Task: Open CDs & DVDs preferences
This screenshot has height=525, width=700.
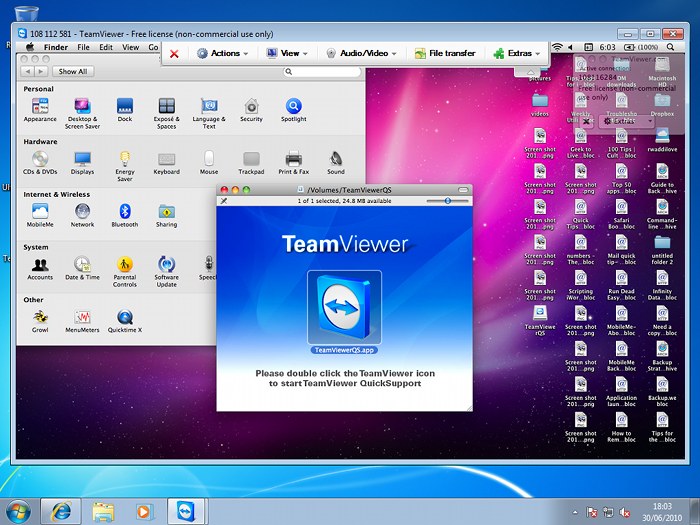Action: 40,162
